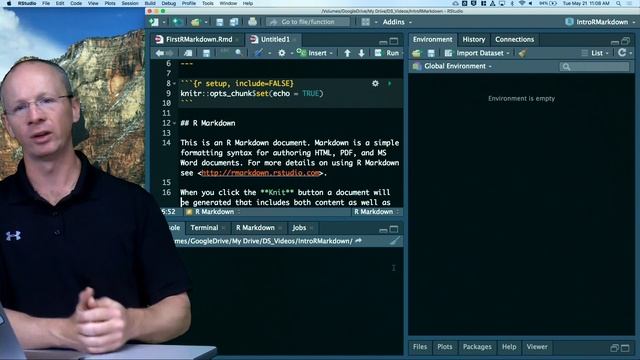
Task: Click the Save workspace icon in Environment
Action: 431,53
